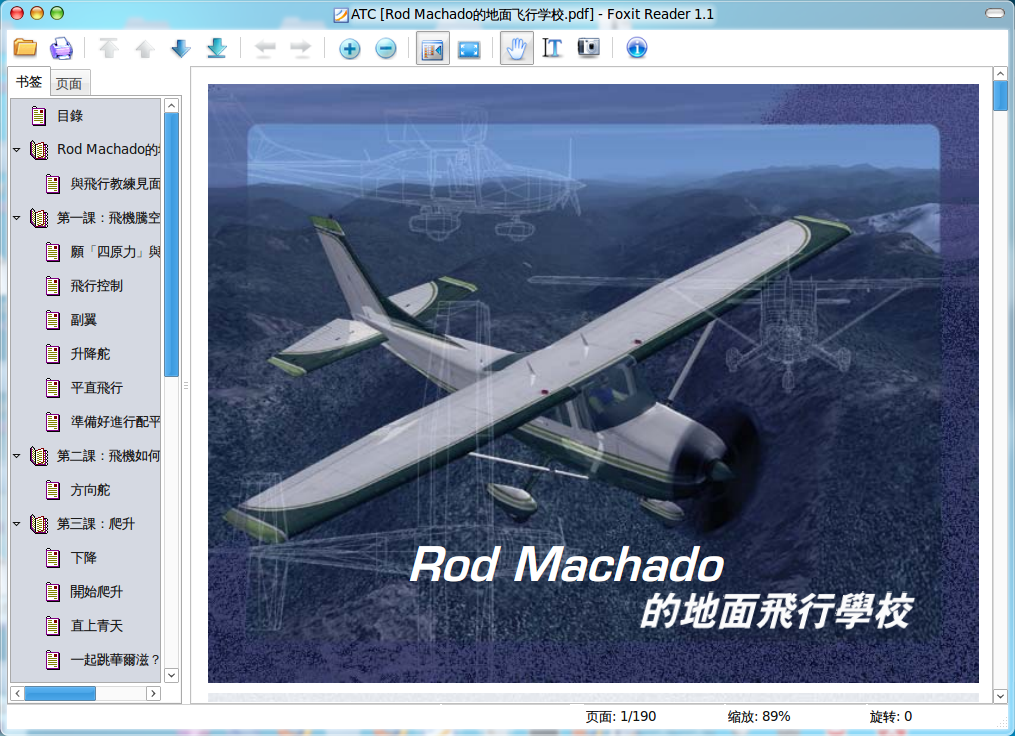1015x736 pixels.
Task: Select the Hand tool
Action: (x=517, y=49)
